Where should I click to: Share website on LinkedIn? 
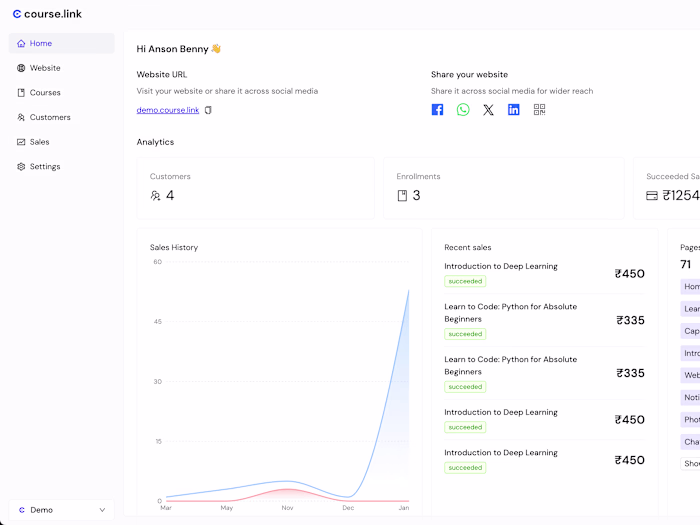coord(514,110)
